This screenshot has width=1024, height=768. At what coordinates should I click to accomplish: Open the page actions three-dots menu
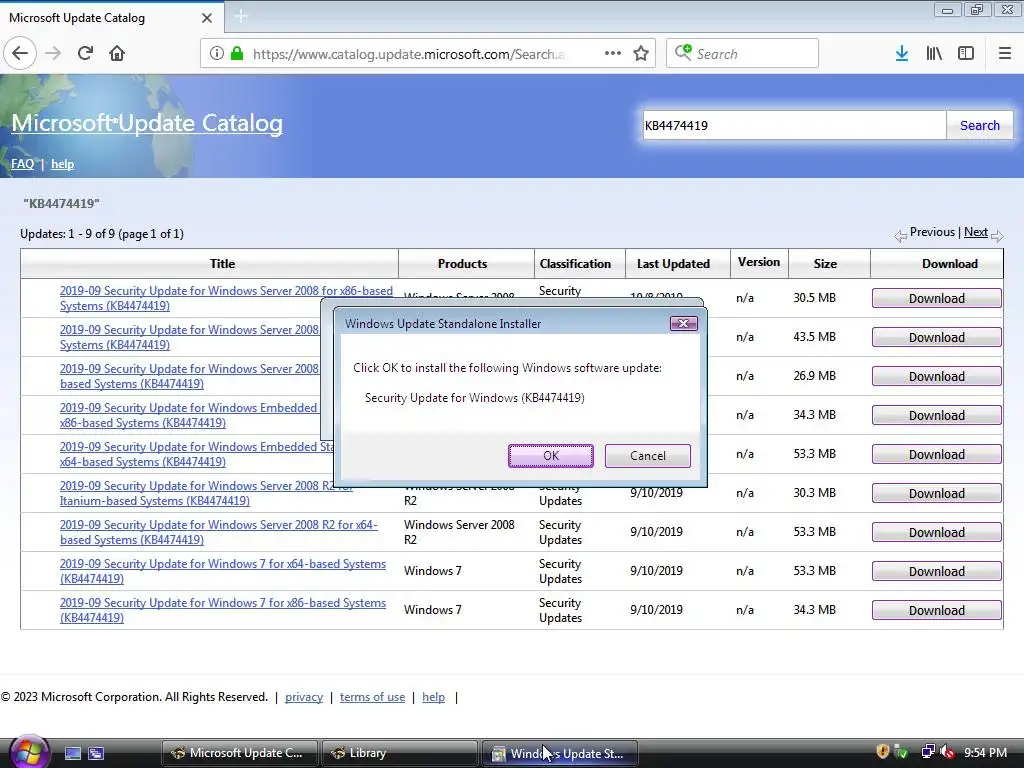click(613, 54)
